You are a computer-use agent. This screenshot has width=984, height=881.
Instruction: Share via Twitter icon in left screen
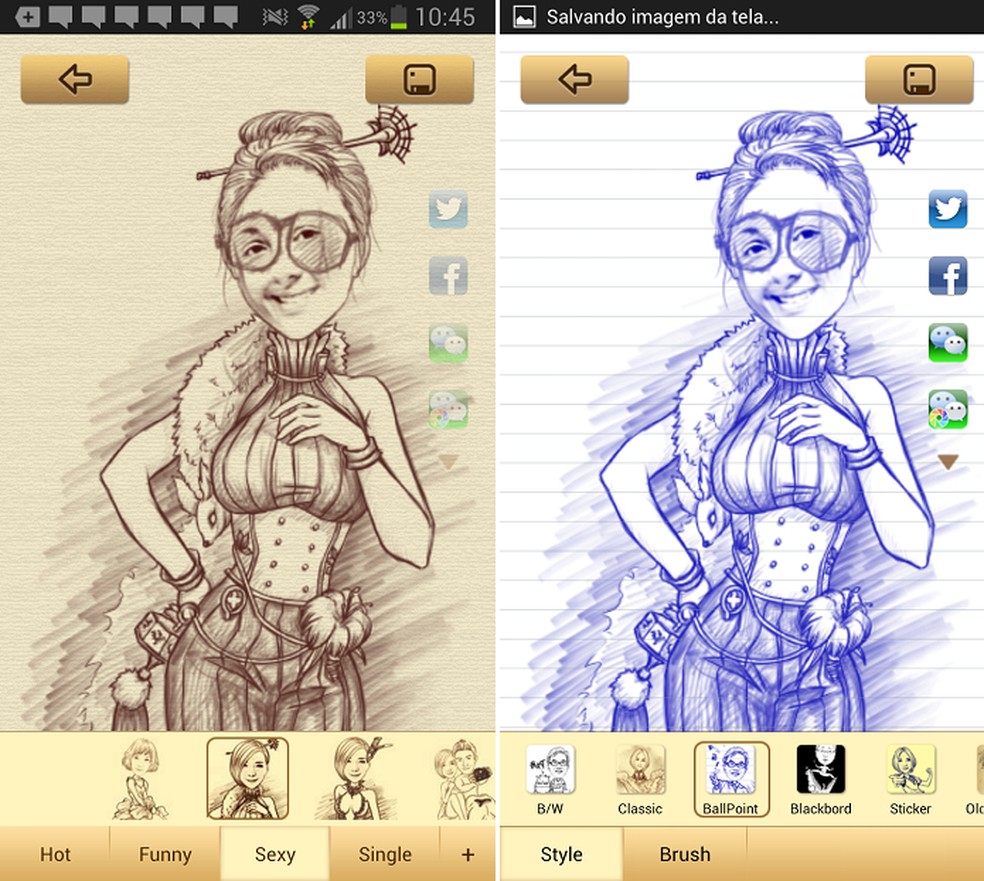(x=448, y=209)
